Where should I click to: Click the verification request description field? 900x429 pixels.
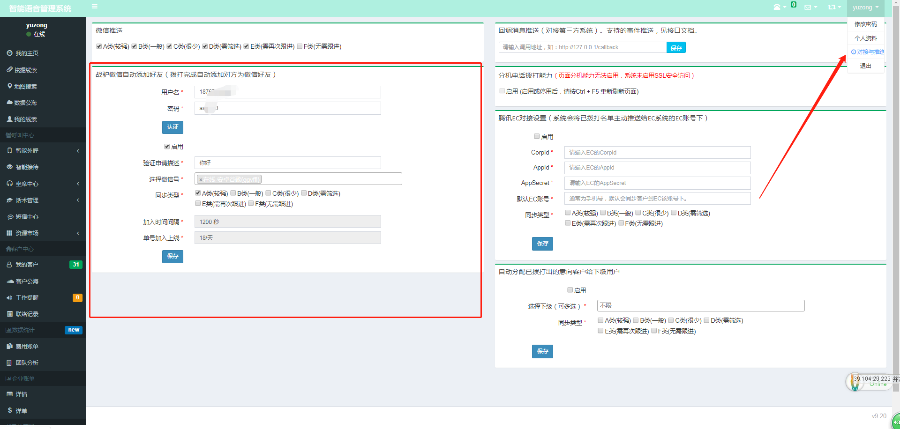287,163
